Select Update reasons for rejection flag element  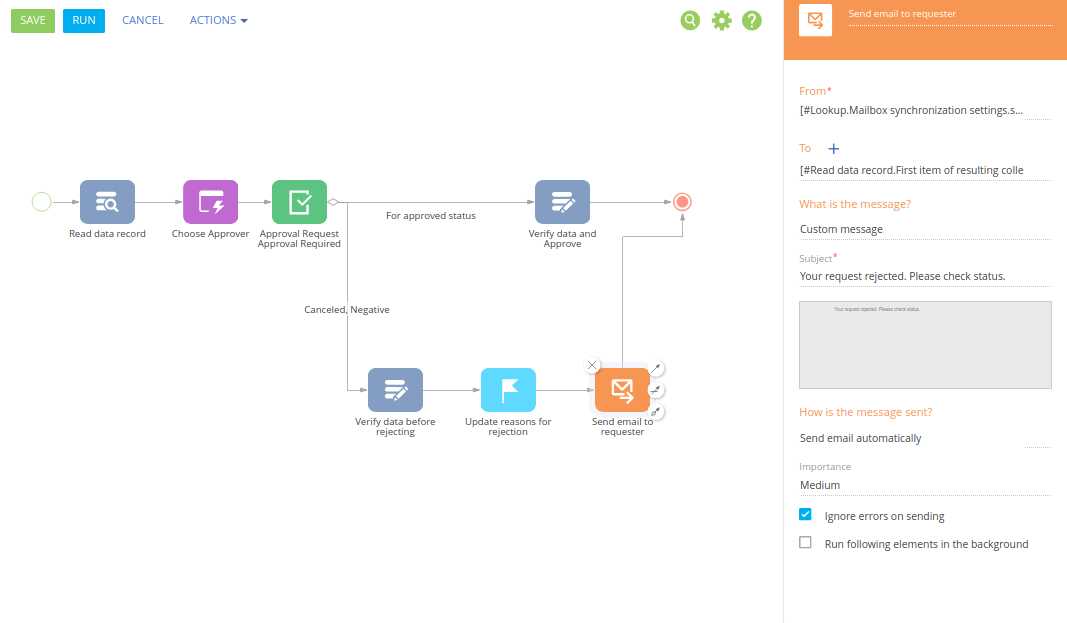click(x=508, y=390)
